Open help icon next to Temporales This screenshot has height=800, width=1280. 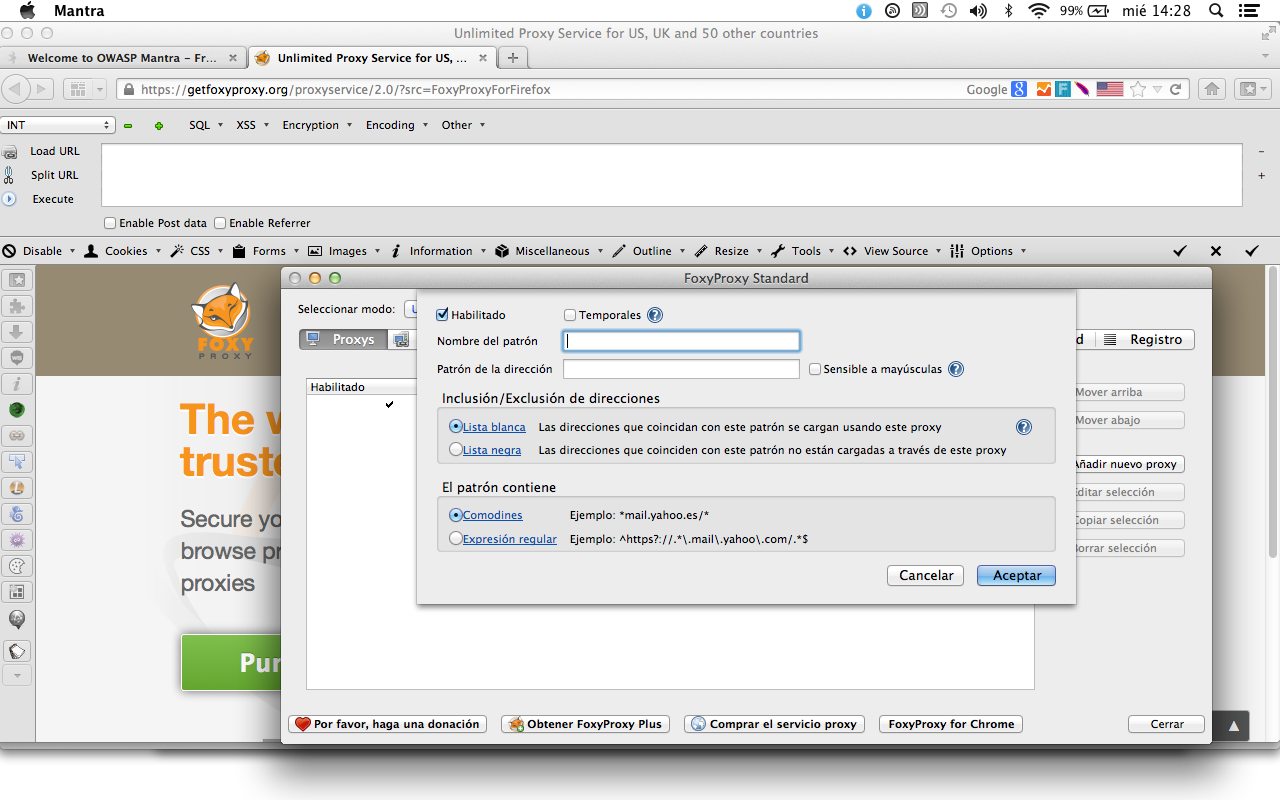coord(655,315)
